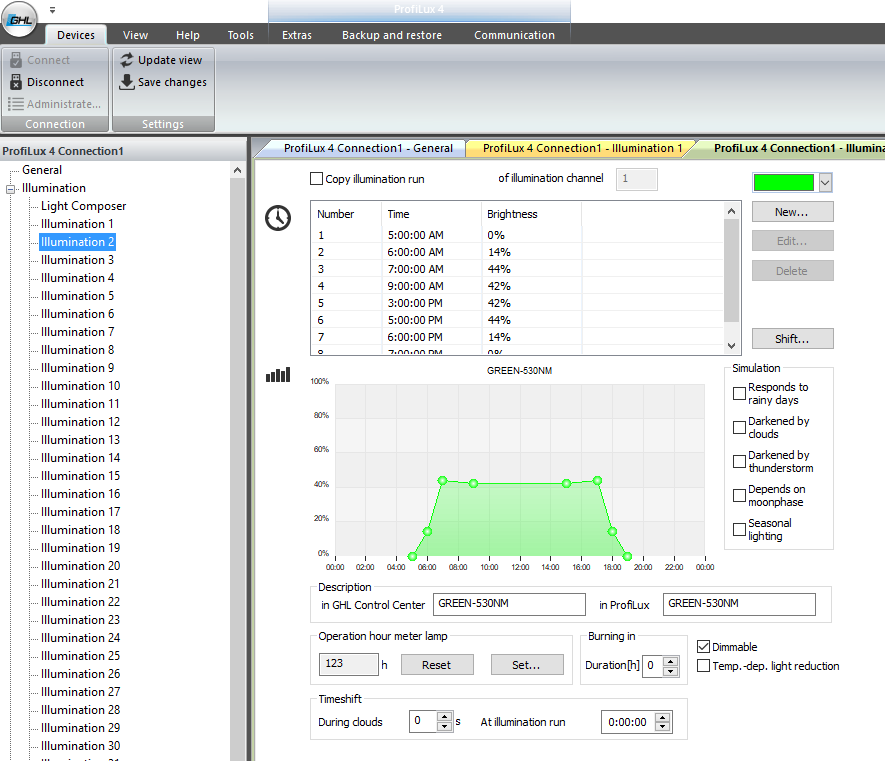Click the GHL application logo button
This screenshot has width=885, height=761.
click(x=20, y=19)
